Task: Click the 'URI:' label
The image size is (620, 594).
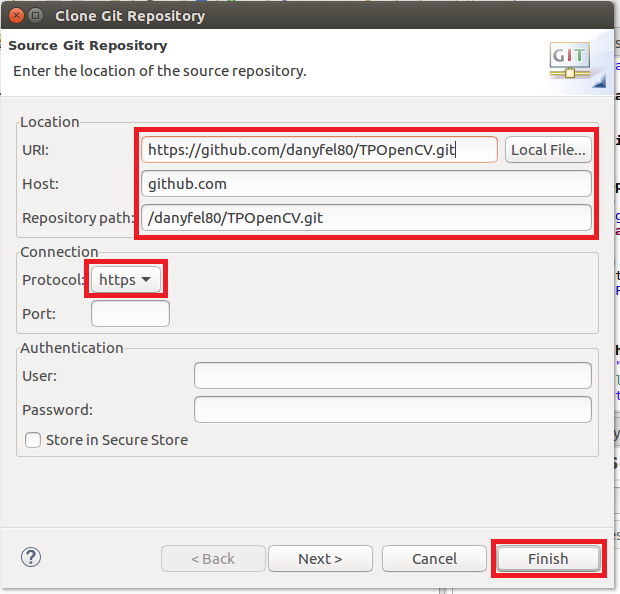Action: (36, 150)
